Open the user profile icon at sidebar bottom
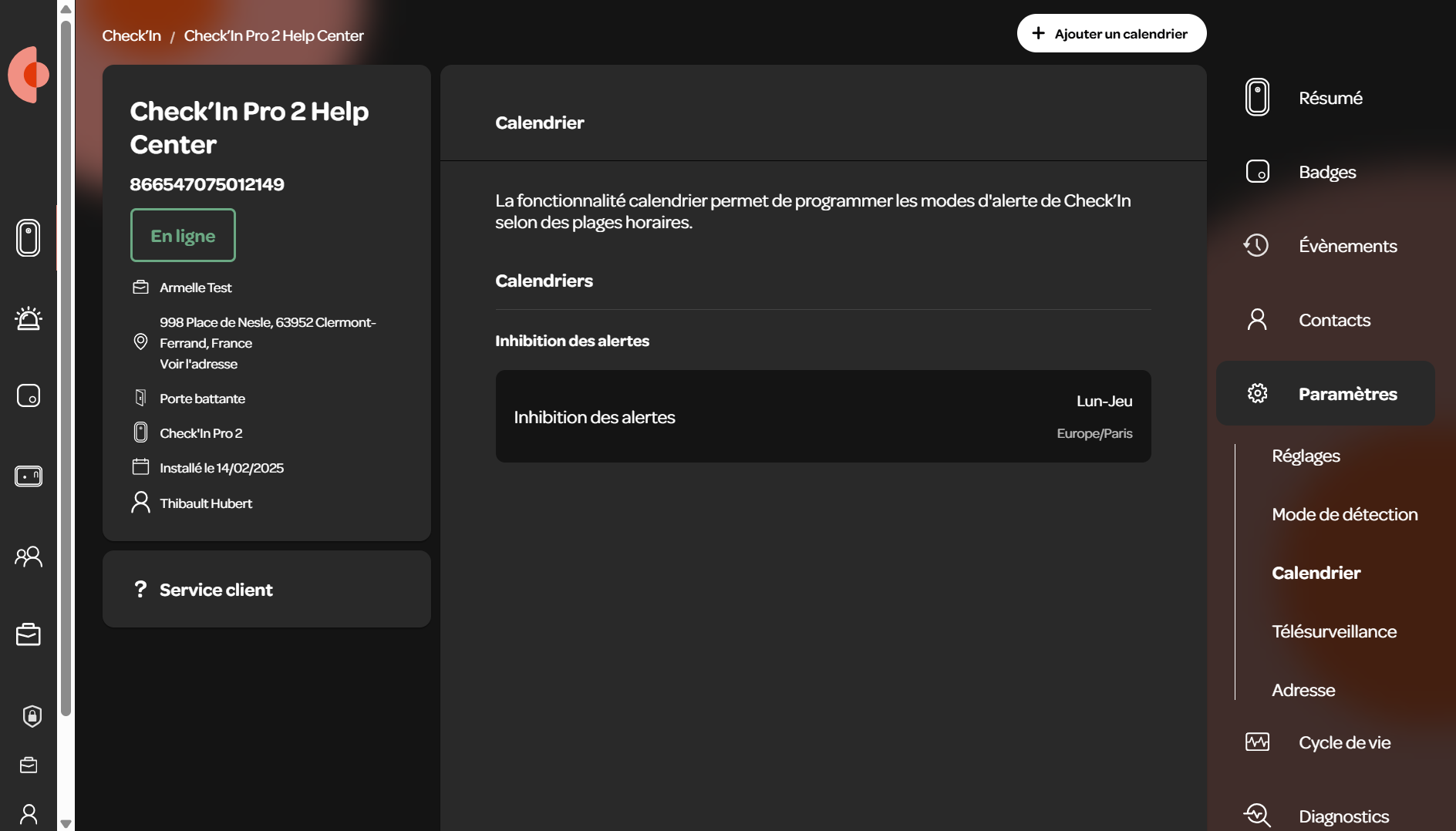The width and height of the screenshot is (1456, 831). [x=29, y=815]
